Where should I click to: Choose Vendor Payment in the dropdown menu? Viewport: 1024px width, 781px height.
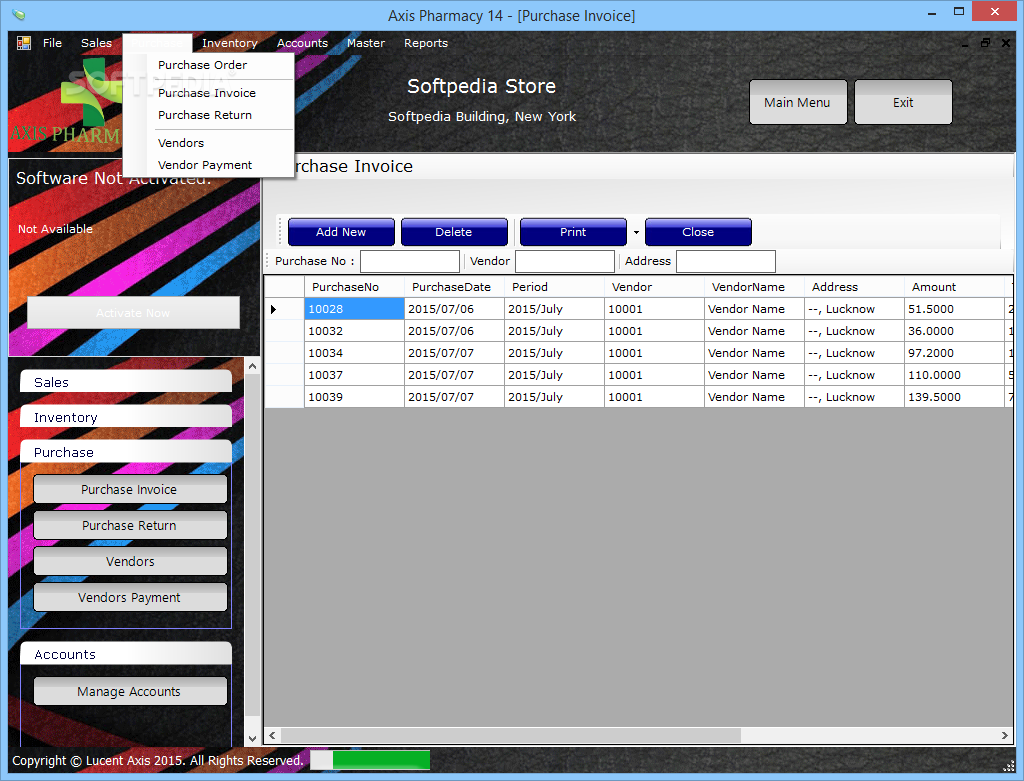[209, 165]
